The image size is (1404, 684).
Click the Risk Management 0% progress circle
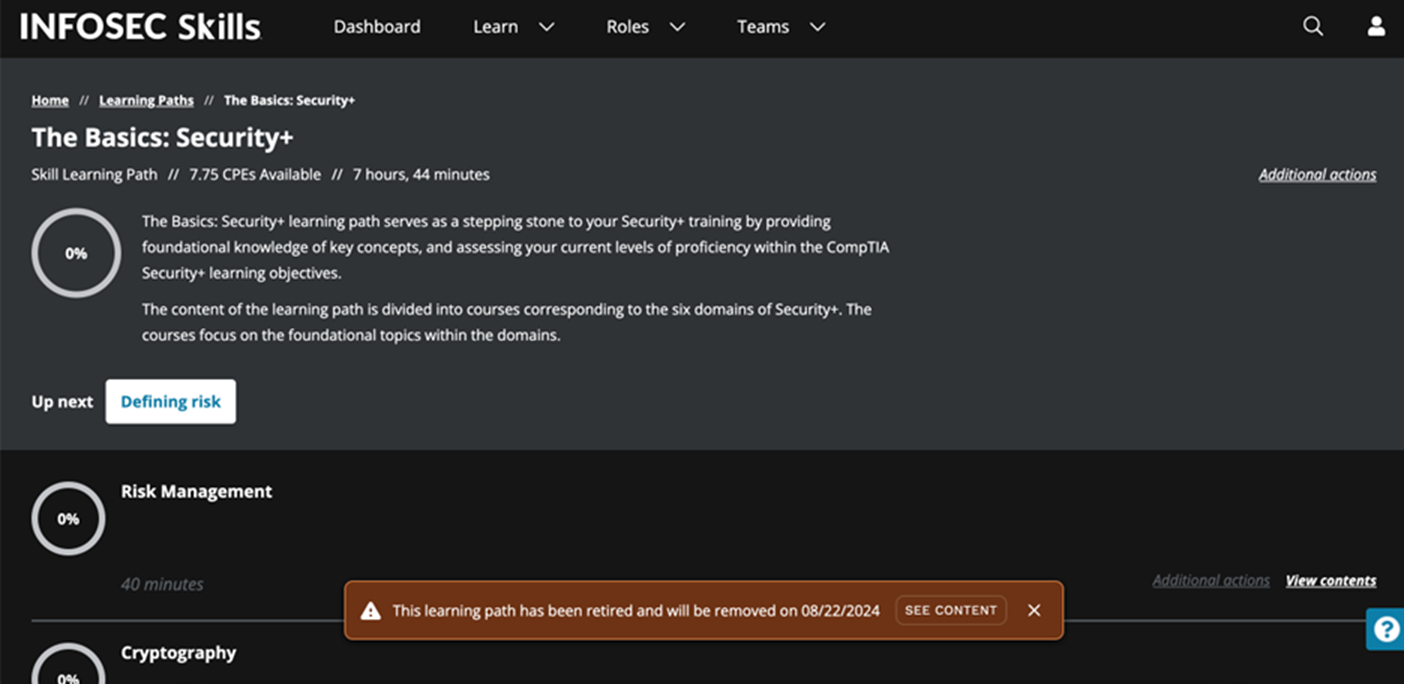(x=68, y=518)
